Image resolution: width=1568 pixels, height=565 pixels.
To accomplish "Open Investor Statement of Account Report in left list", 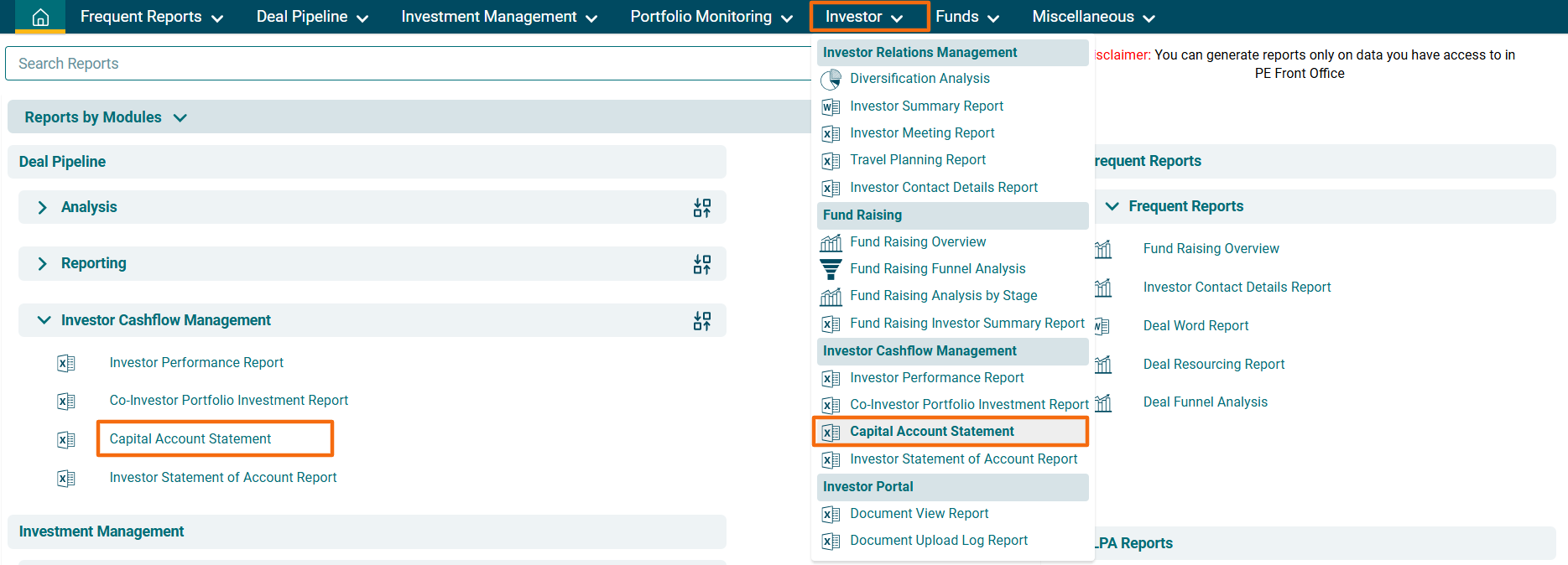I will [x=222, y=477].
